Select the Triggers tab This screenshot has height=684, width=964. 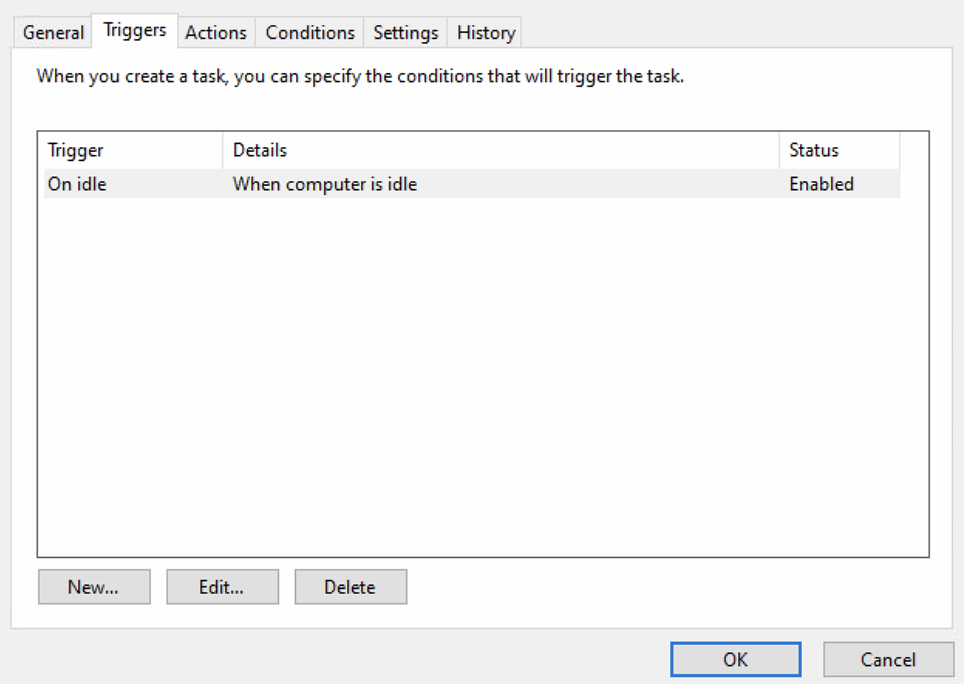135,30
